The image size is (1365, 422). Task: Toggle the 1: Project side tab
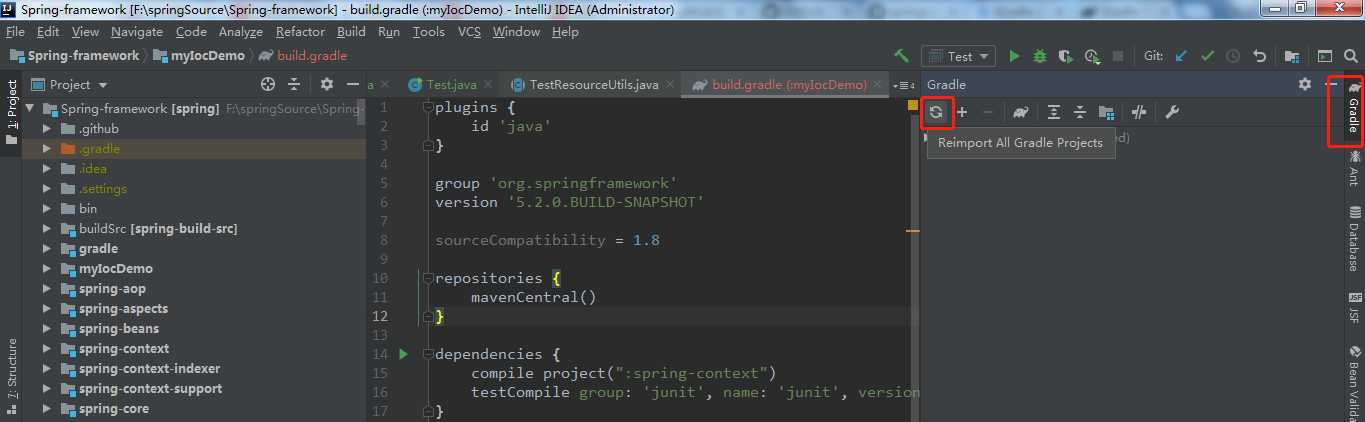[x=12, y=112]
